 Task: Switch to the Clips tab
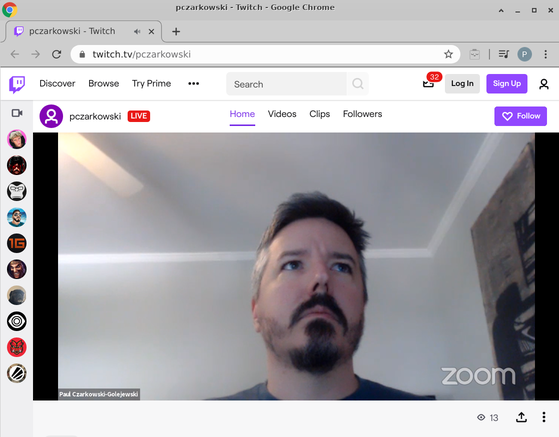pos(319,114)
